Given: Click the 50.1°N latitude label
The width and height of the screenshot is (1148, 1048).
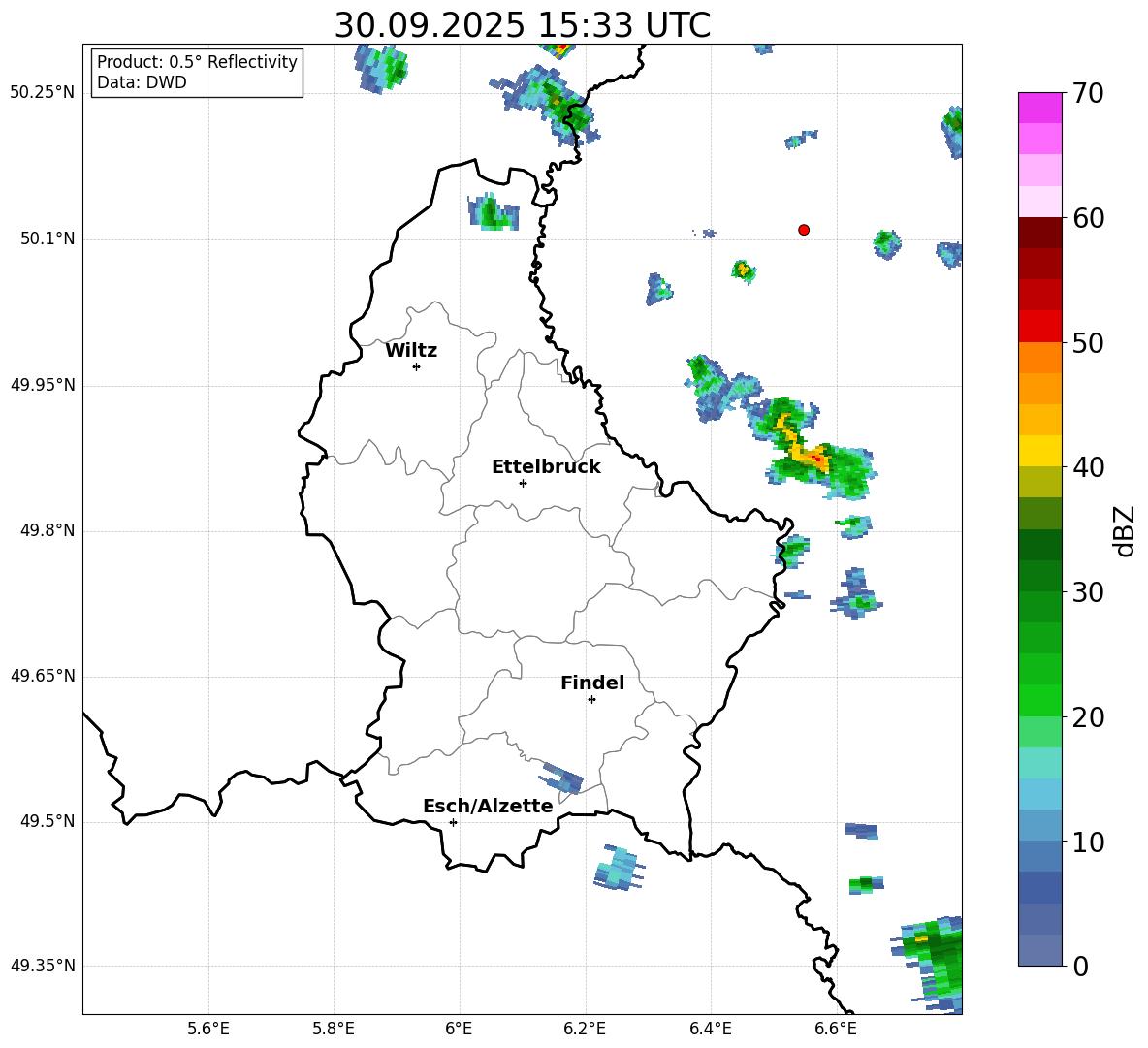Looking at the screenshot, I should pyautogui.click(x=48, y=238).
